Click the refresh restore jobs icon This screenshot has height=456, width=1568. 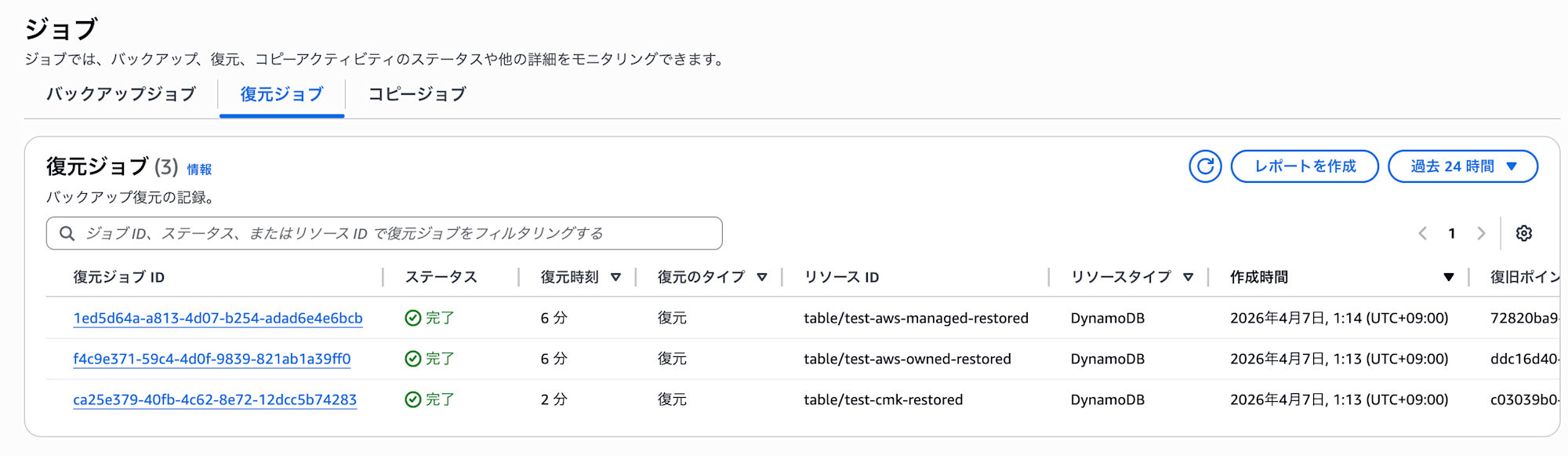1205,166
